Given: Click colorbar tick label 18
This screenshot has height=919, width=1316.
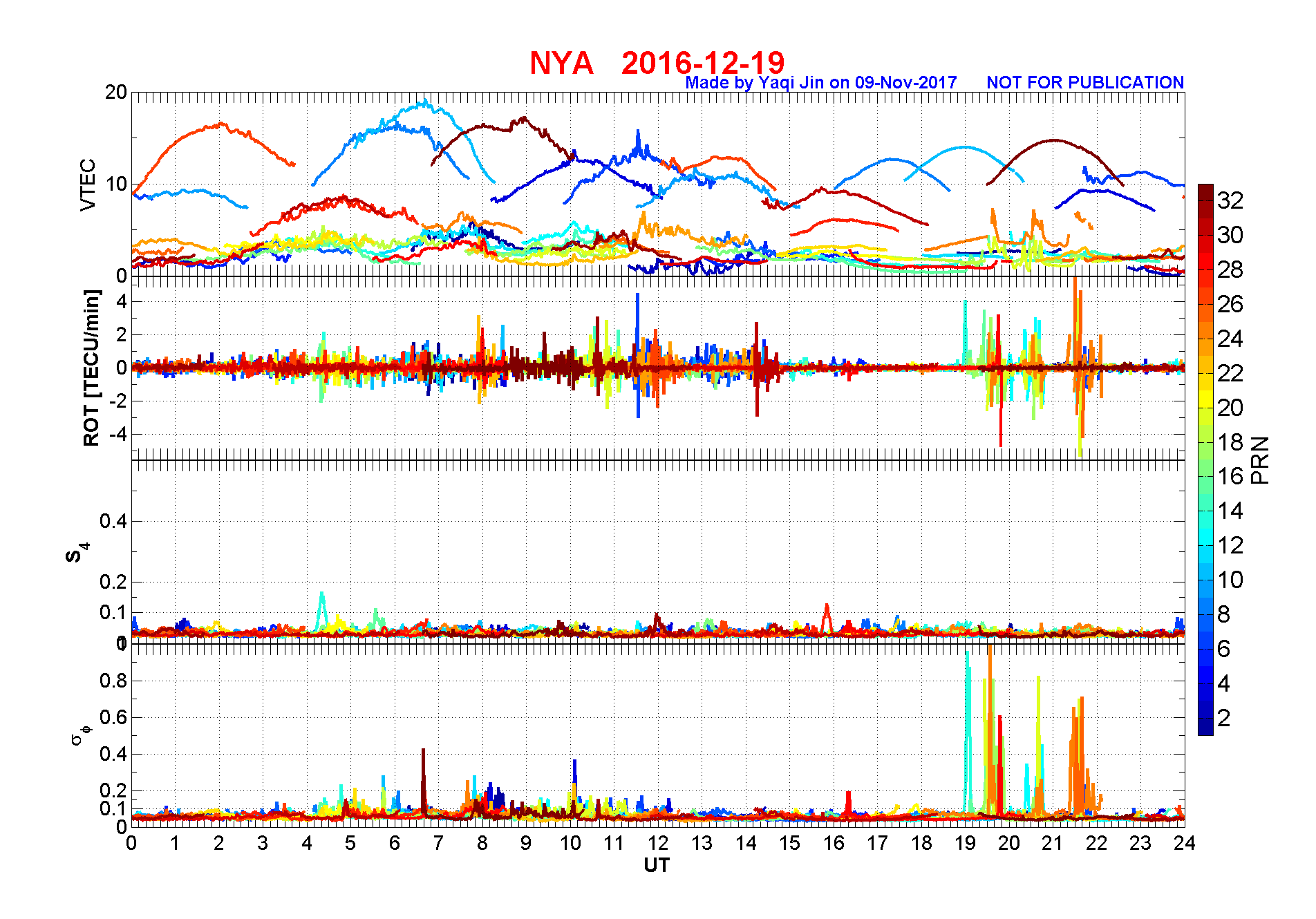Looking at the screenshot, I should point(1230,442).
